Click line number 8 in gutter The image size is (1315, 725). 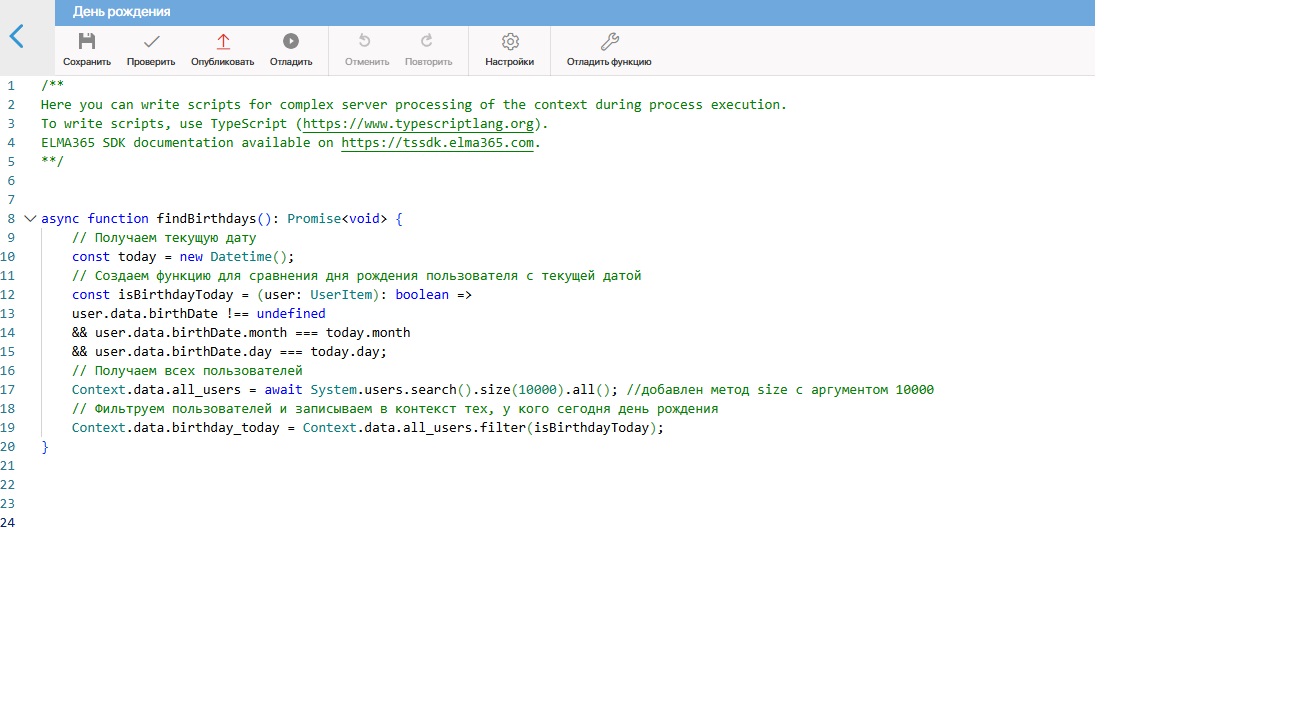[11, 219]
